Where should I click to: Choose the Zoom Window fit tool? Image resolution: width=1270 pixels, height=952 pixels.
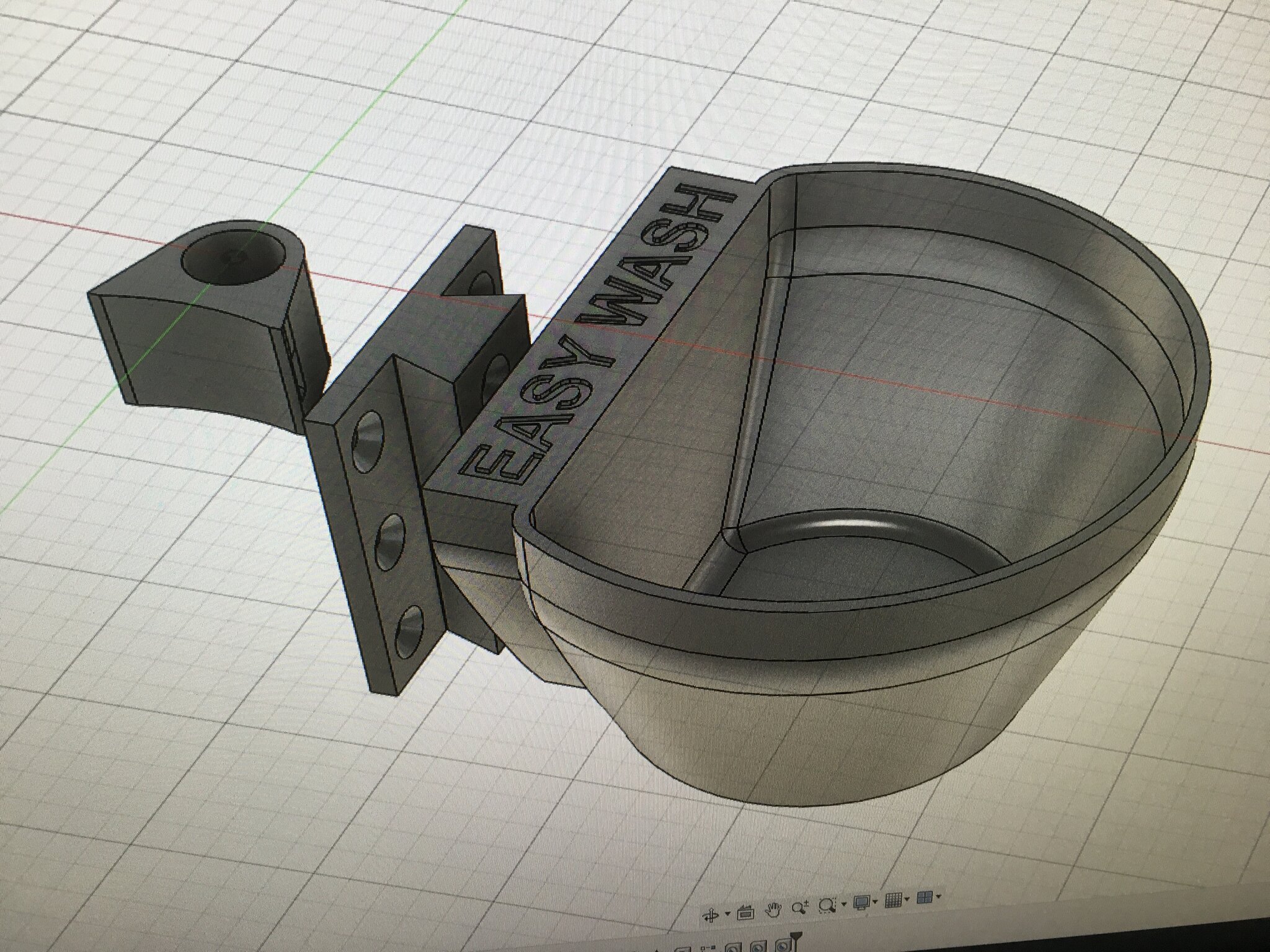(827, 906)
